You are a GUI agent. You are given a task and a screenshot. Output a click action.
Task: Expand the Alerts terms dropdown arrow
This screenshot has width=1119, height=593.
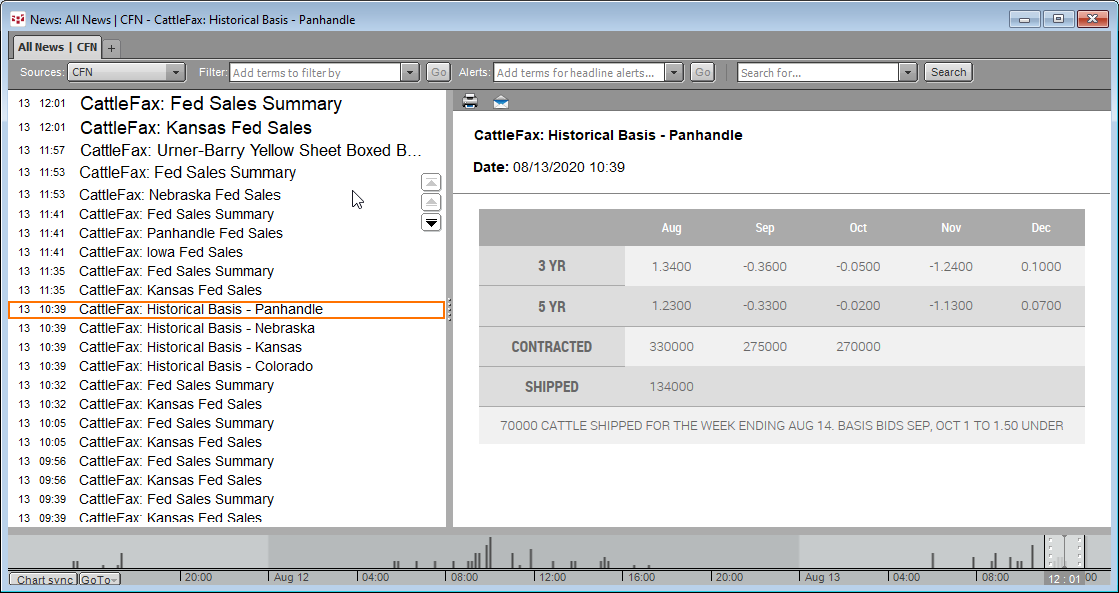tap(673, 72)
